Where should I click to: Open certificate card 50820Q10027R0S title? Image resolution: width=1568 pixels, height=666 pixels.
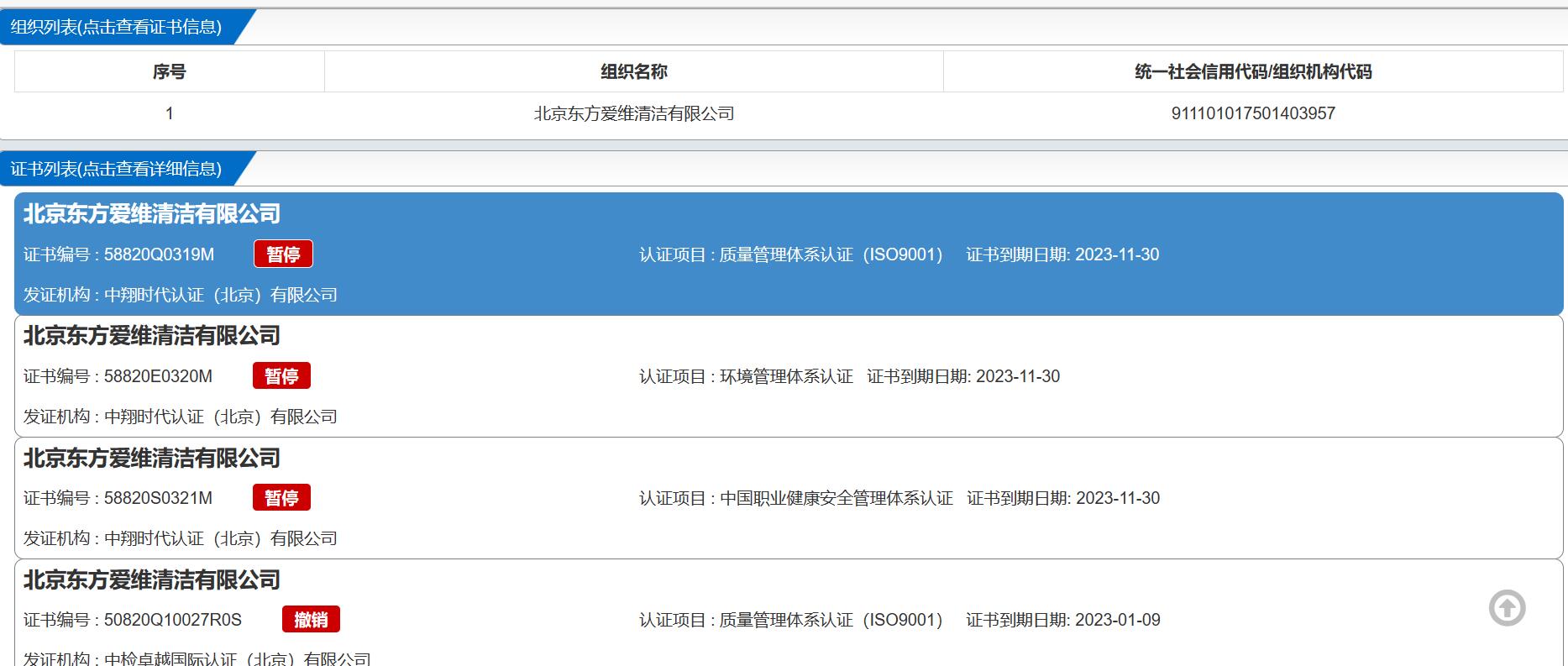point(152,580)
